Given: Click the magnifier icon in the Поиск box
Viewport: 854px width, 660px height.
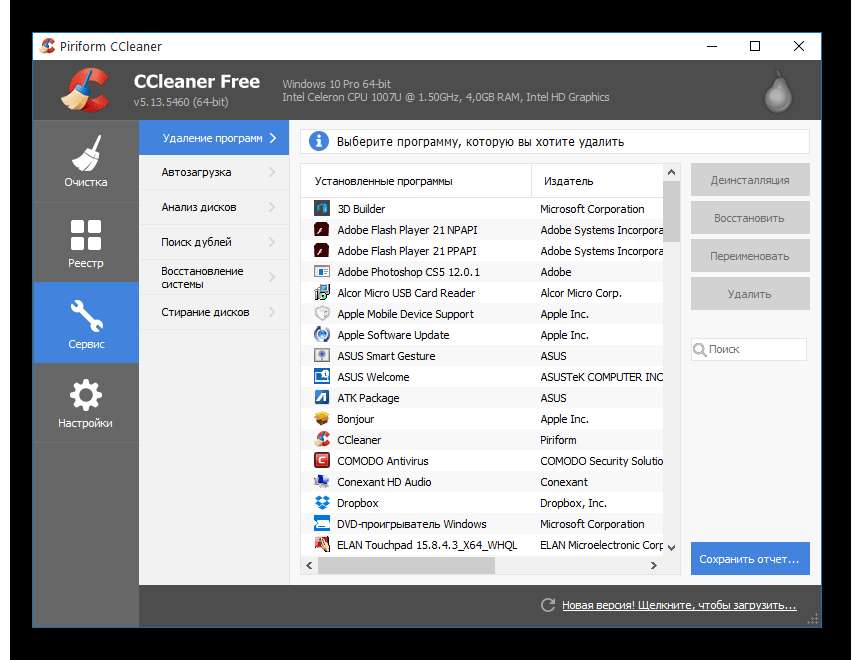Looking at the screenshot, I should click(x=699, y=349).
